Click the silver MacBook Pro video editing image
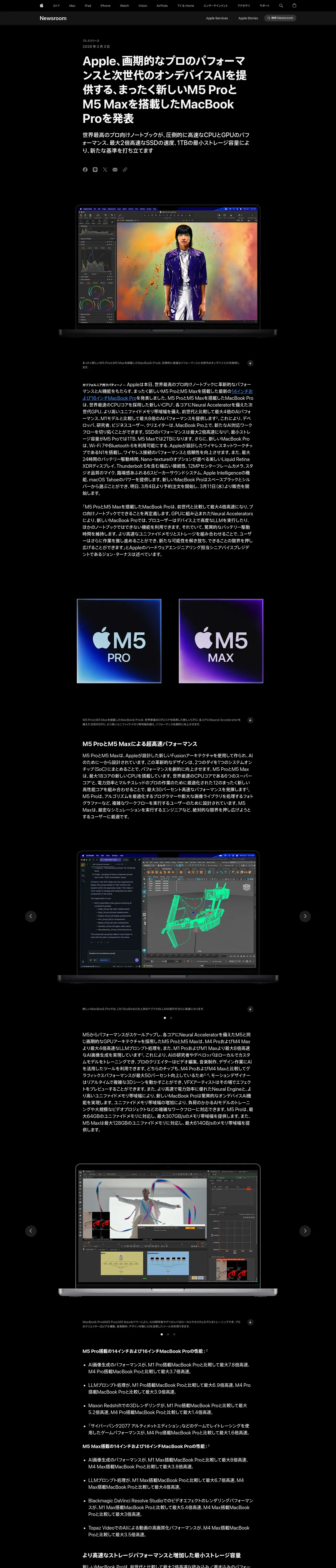The height and width of the screenshot is (1568, 336). coord(168,1230)
